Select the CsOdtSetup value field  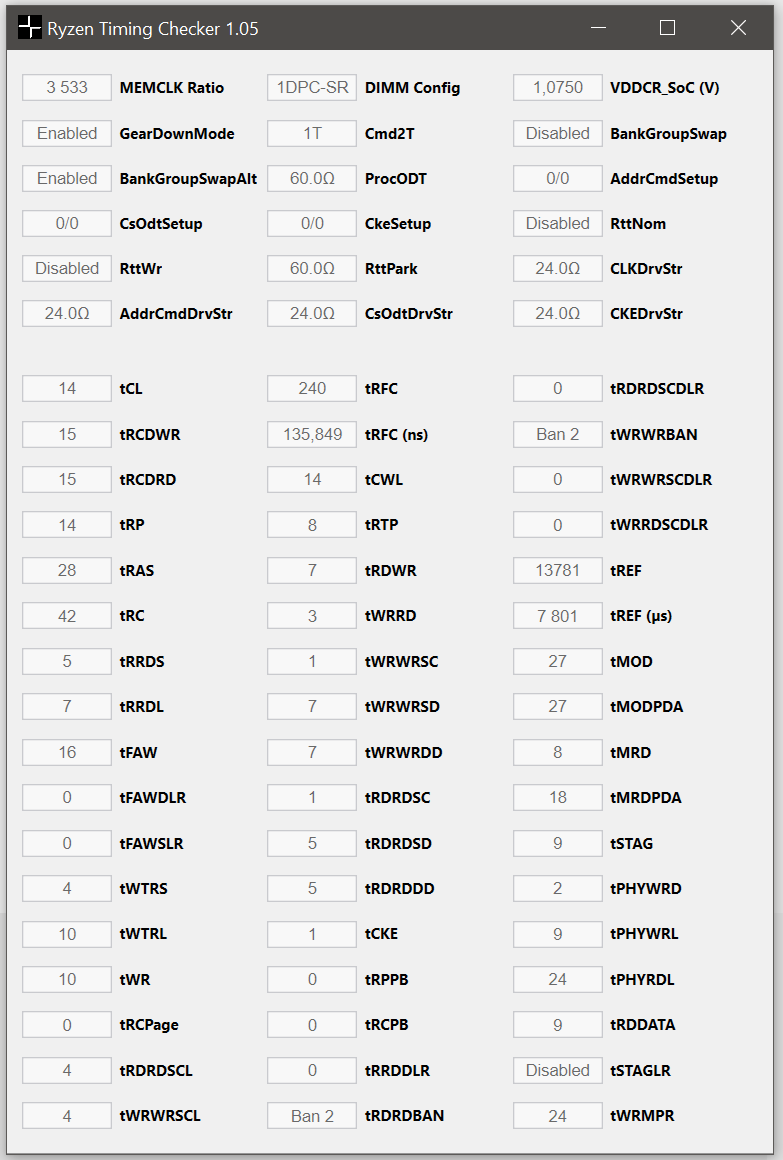click(67, 223)
